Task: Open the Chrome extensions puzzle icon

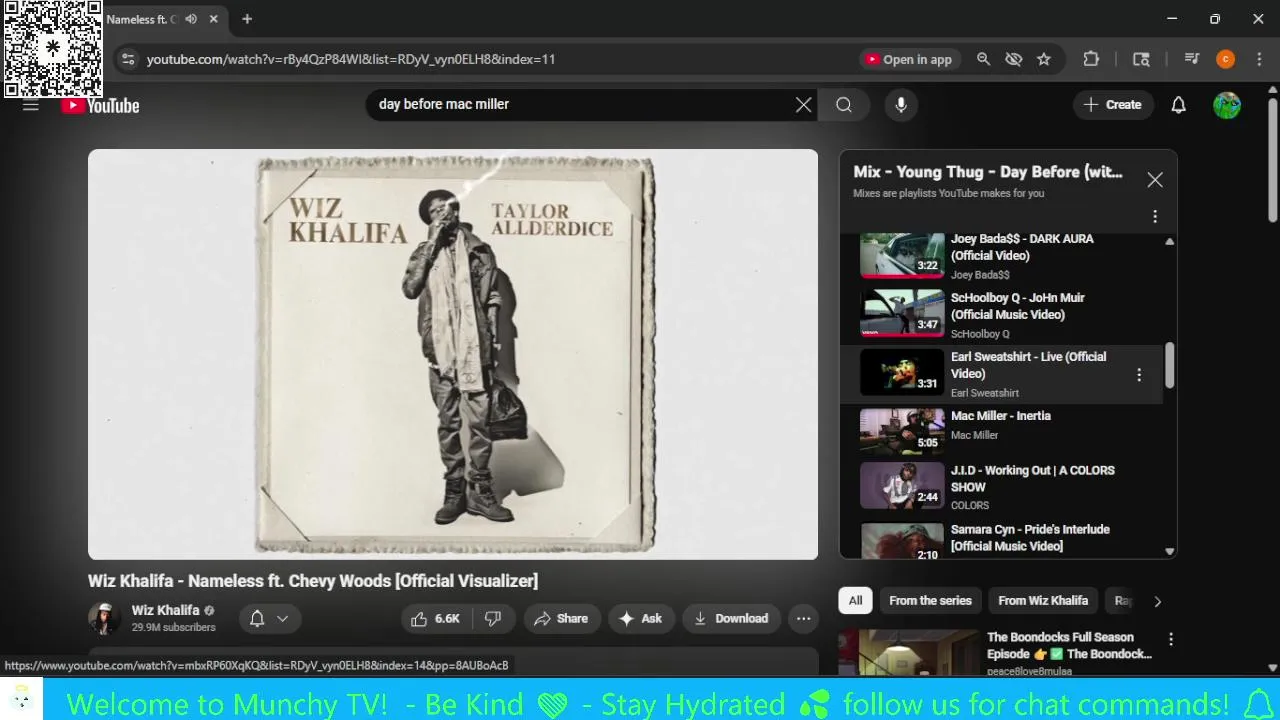Action: (1091, 59)
